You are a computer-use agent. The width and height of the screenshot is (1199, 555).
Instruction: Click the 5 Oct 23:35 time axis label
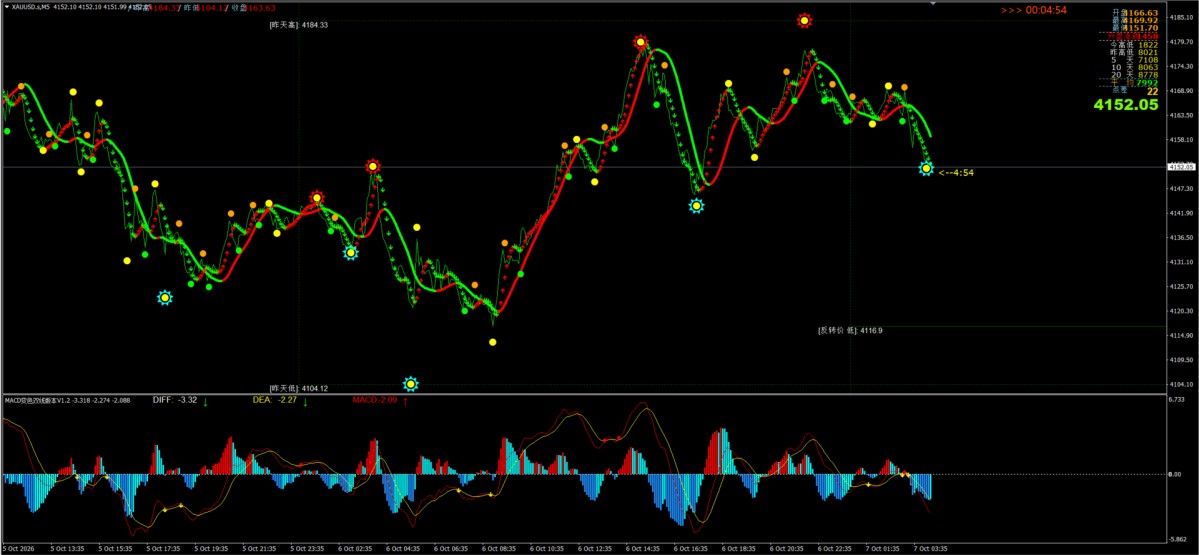307,549
